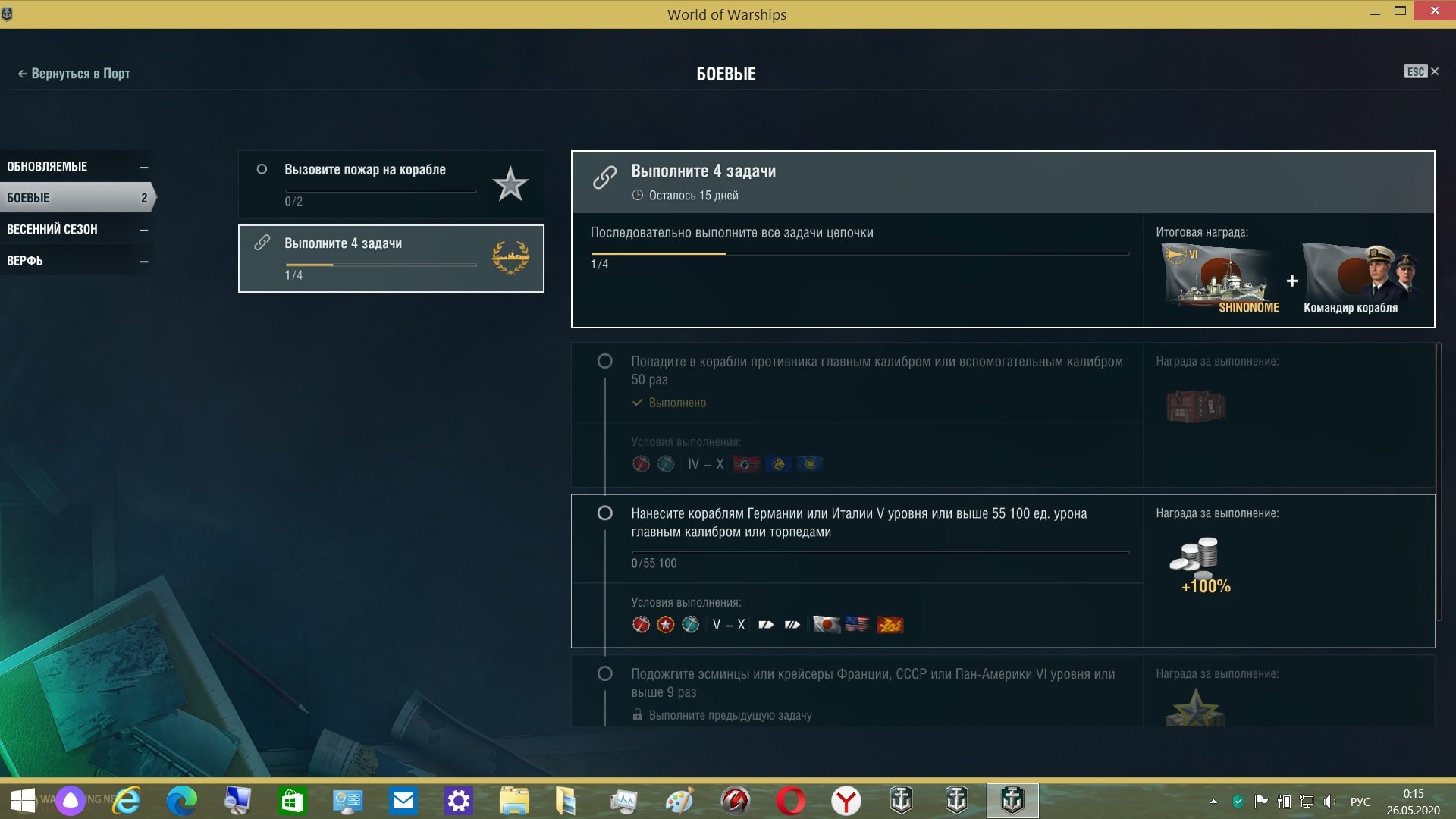Click the star reward icon for the ignite task
The image size is (1456, 819).
1195,708
